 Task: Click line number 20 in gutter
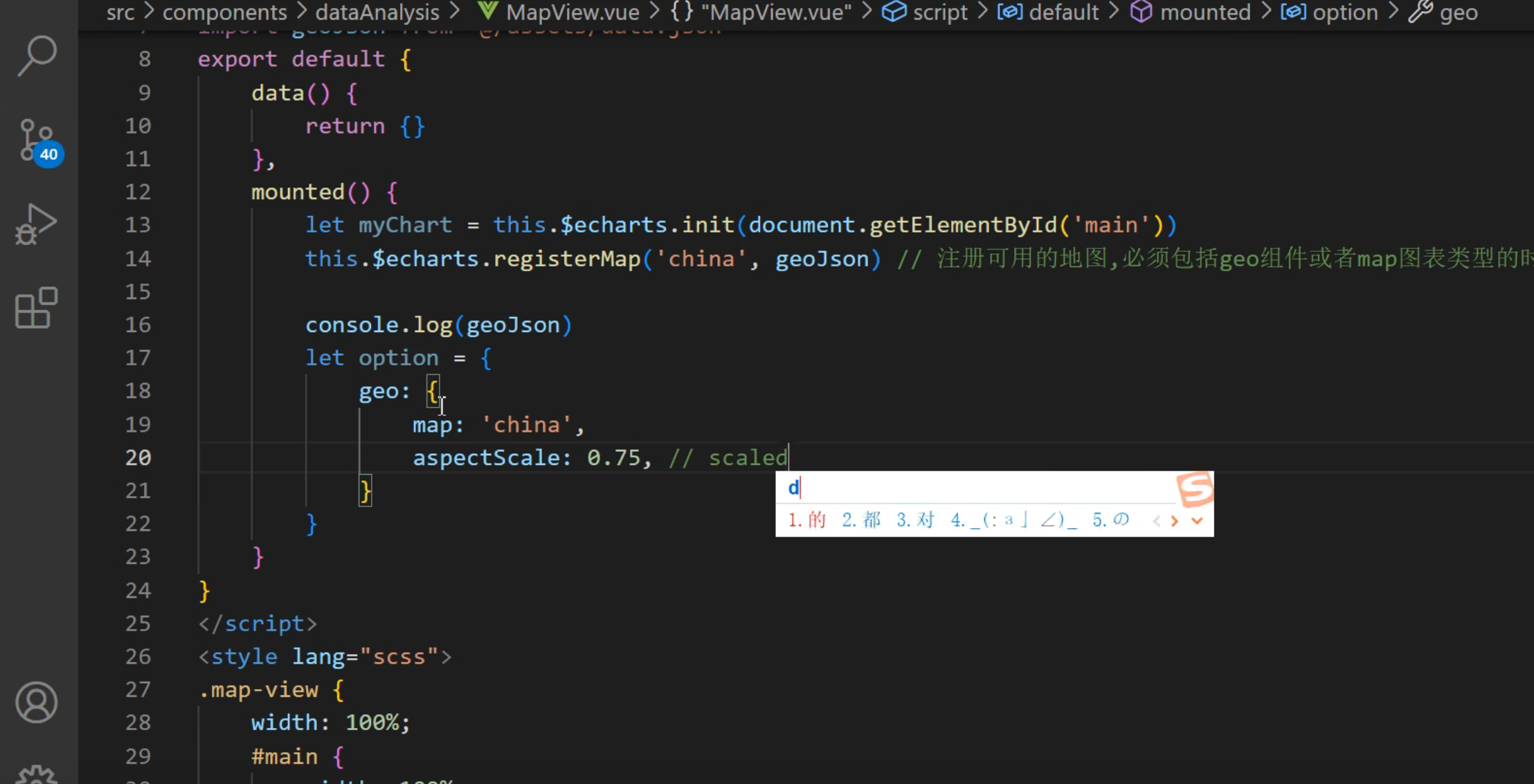[x=138, y=457]
